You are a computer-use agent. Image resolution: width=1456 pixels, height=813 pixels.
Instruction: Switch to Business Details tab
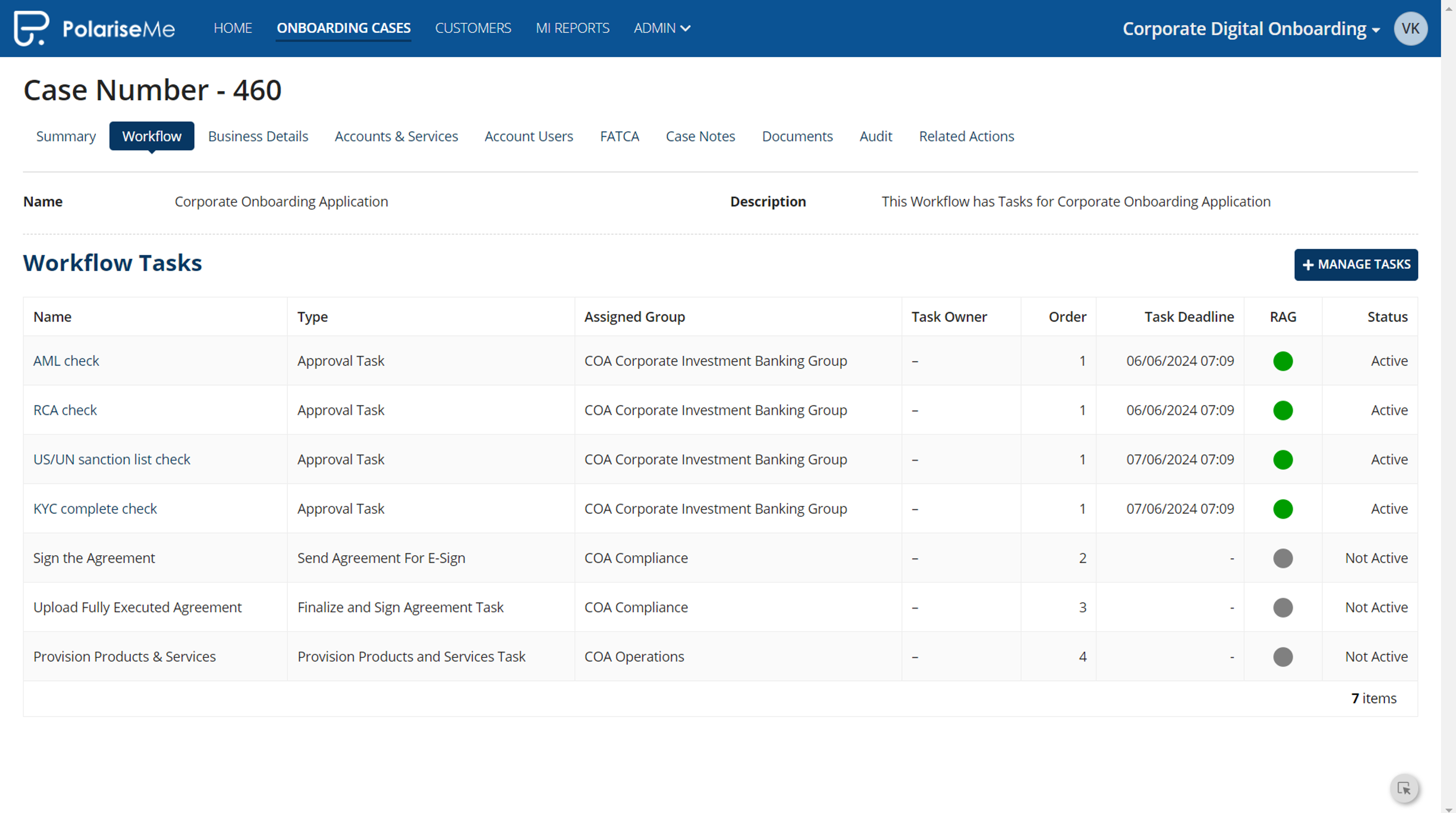[x=258, y=136]
